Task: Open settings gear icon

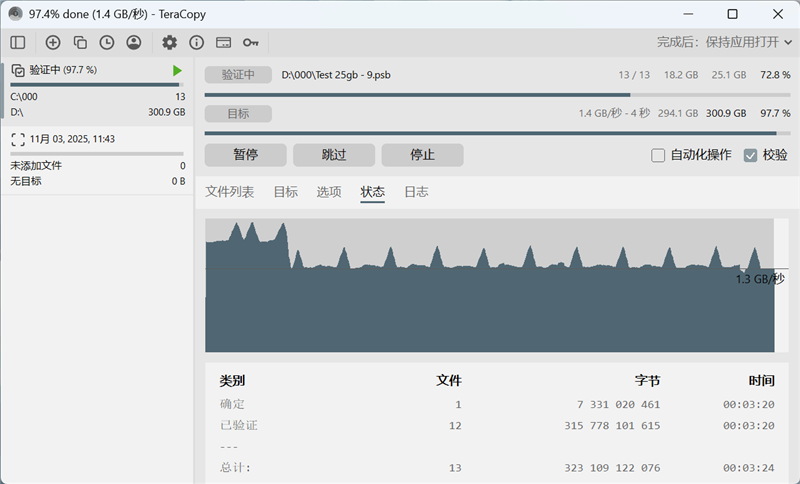Action: (x=170, y=43)
